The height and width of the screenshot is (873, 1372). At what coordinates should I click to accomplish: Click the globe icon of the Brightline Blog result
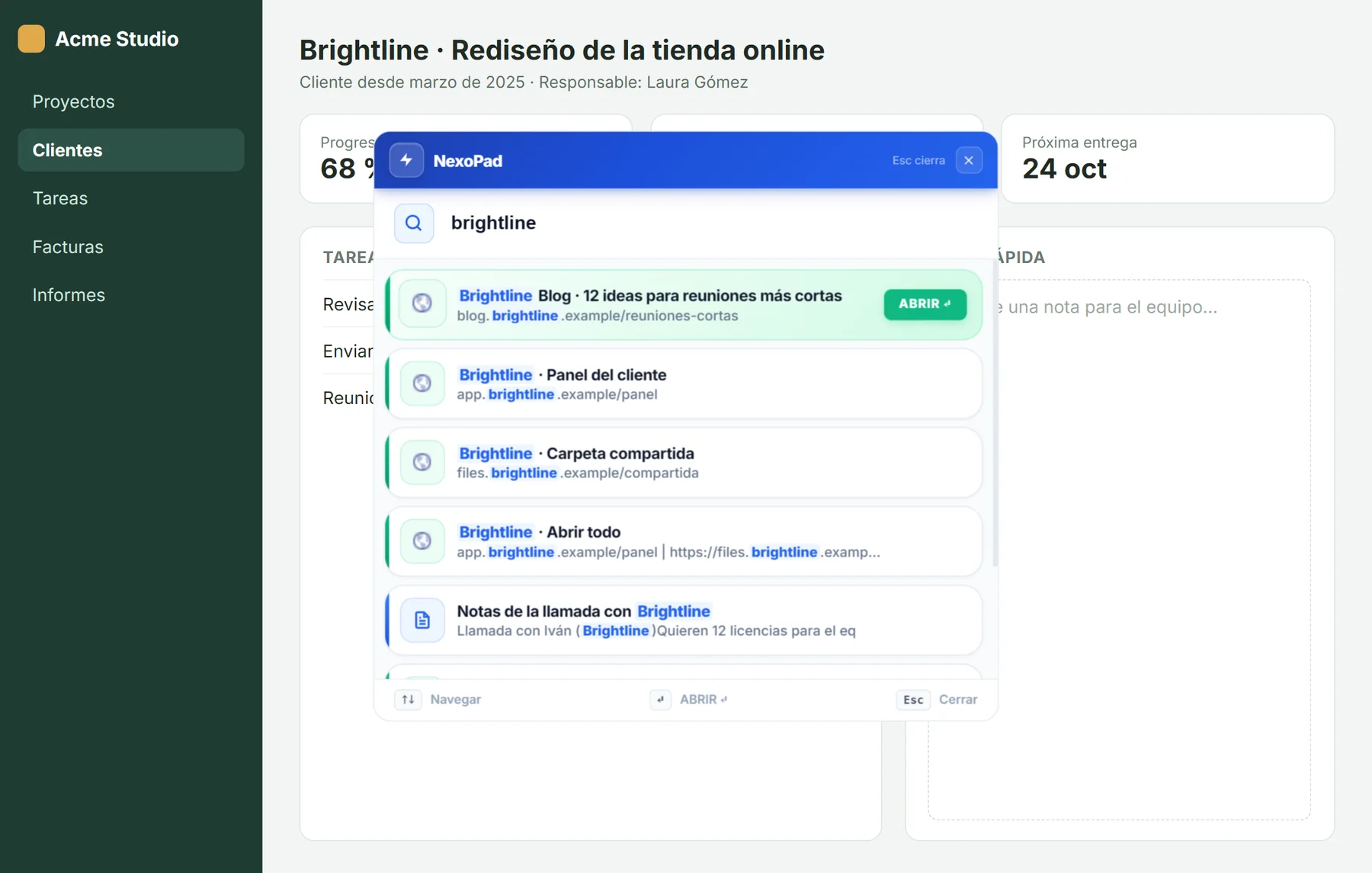click(x=422, y=303)
